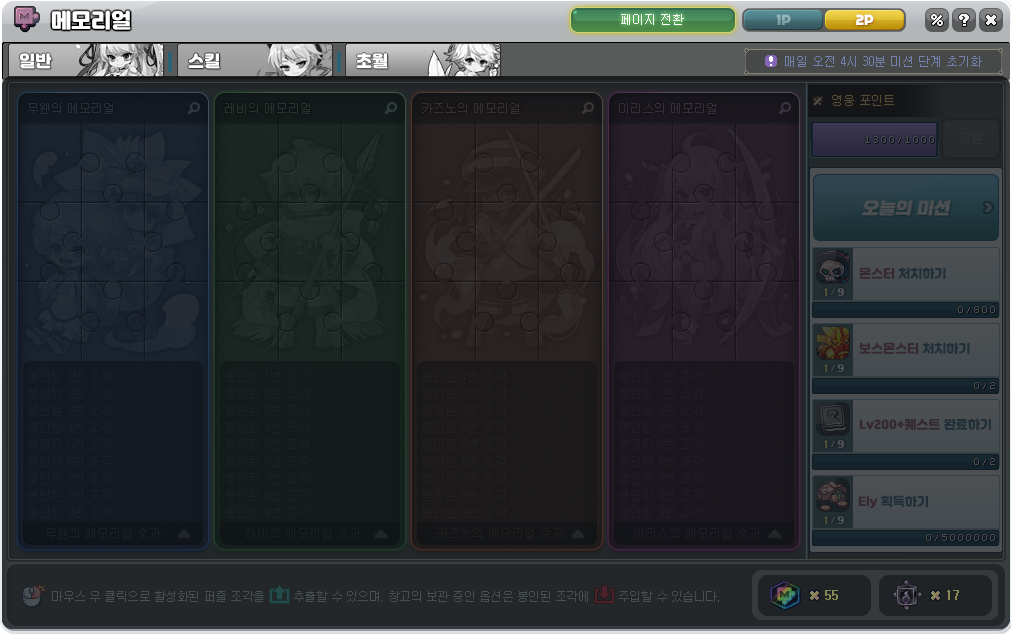Open 오늘의 미션 banner
Viewport: 1011px width, 634px height.
(905, 208)
